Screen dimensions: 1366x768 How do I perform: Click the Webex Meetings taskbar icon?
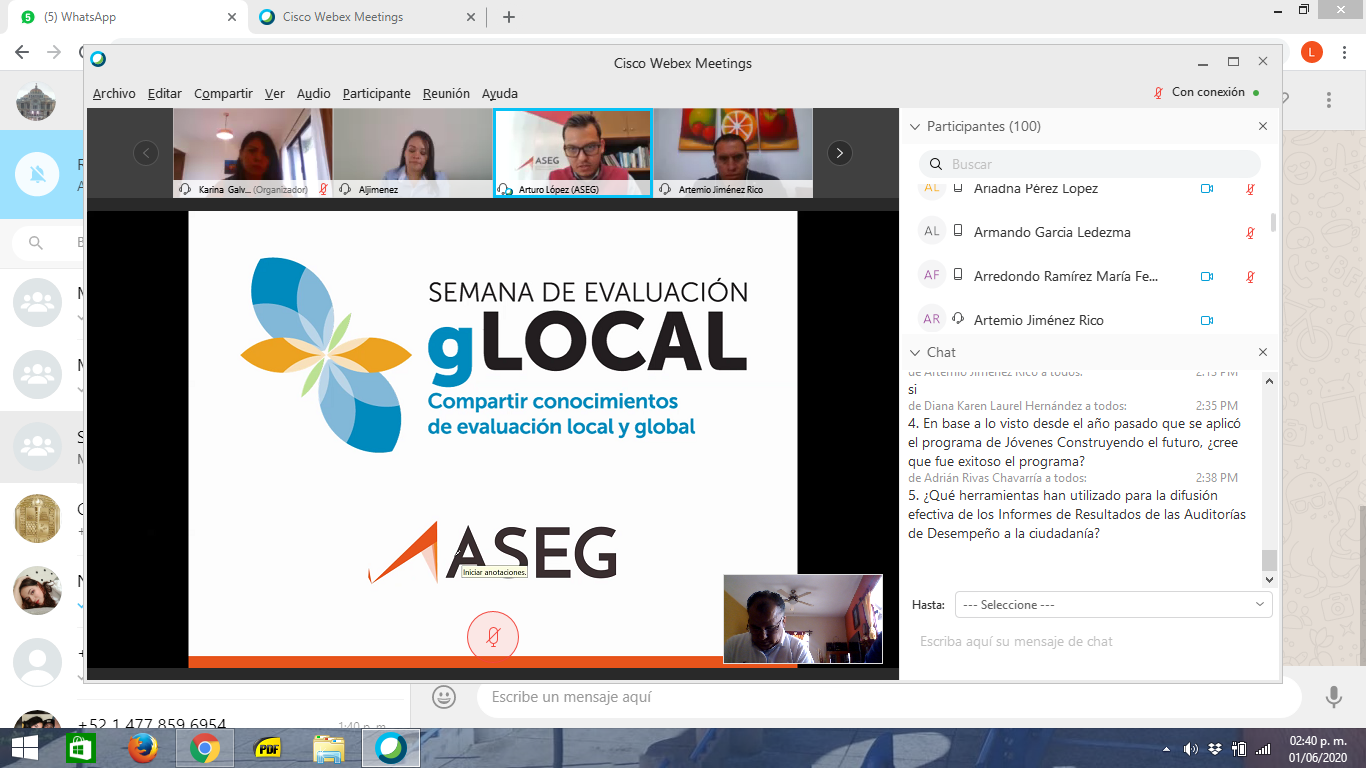(391, 748)
